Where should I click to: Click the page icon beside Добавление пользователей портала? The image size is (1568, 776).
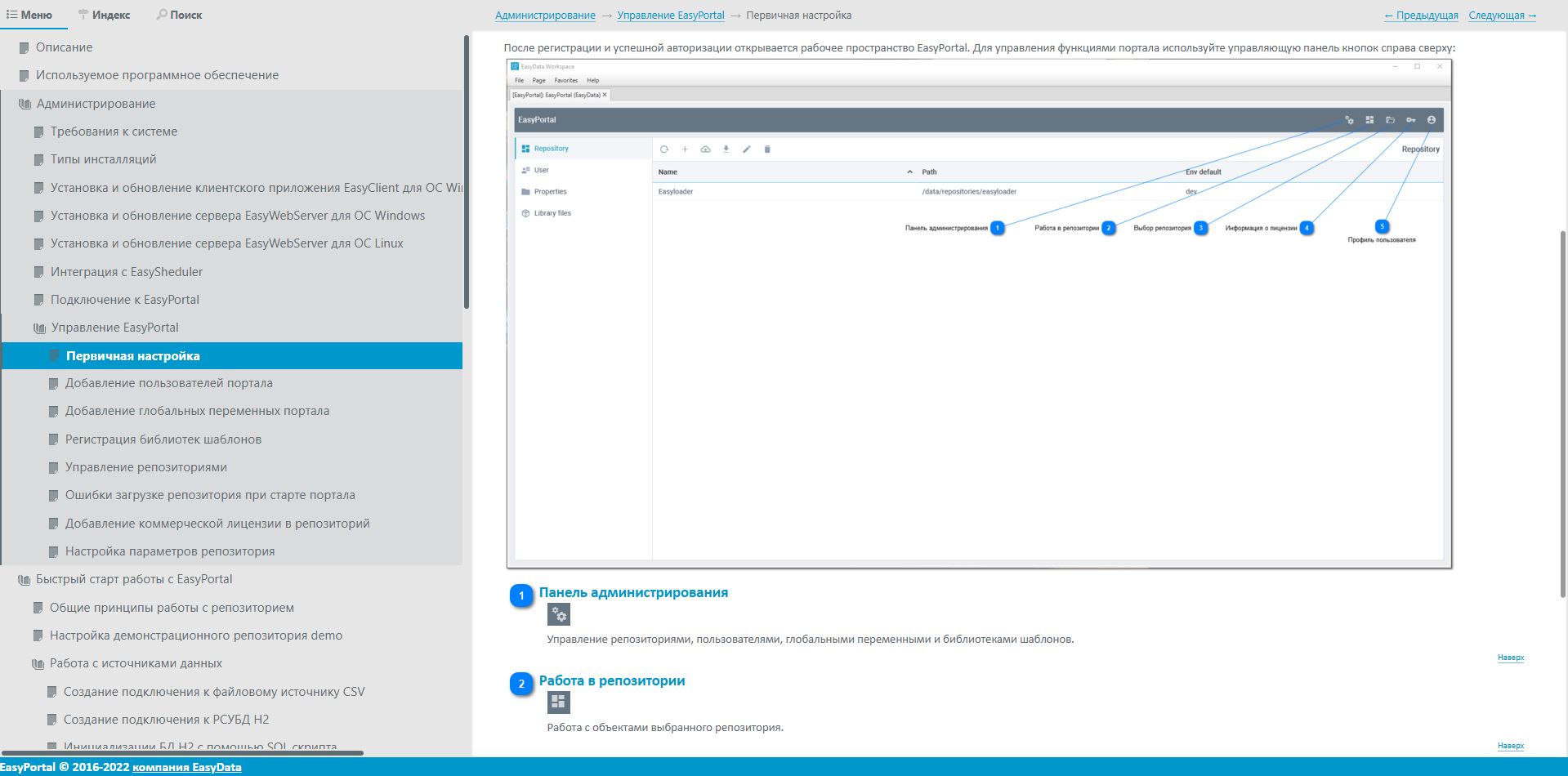click(x=53, y=383)
